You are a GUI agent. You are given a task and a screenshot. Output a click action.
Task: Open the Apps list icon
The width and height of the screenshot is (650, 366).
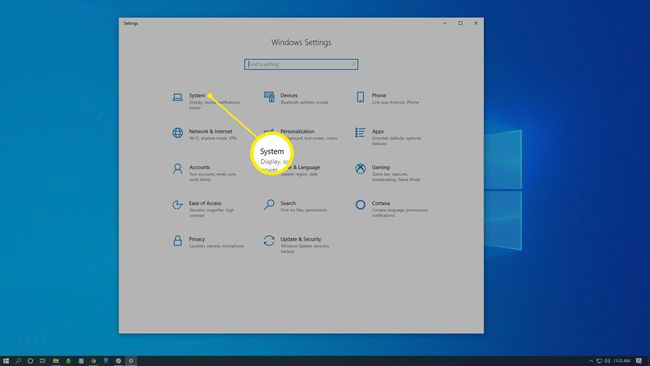[x=360, y=133]
